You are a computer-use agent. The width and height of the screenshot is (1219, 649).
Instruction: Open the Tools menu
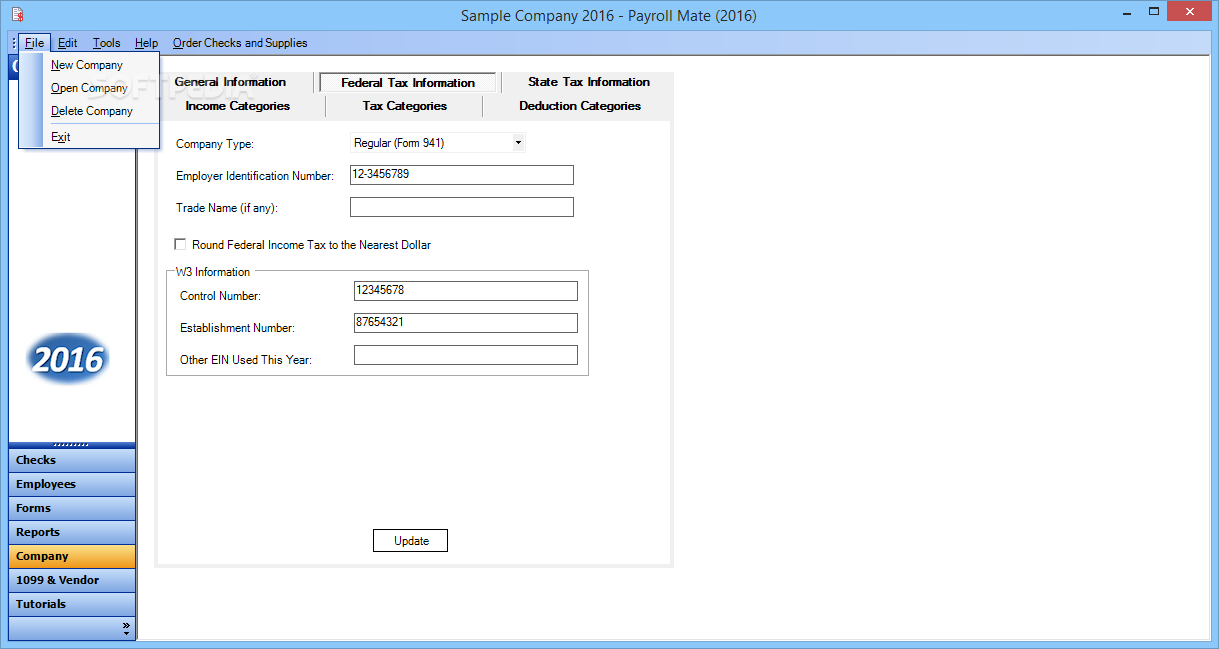[107, 43]
